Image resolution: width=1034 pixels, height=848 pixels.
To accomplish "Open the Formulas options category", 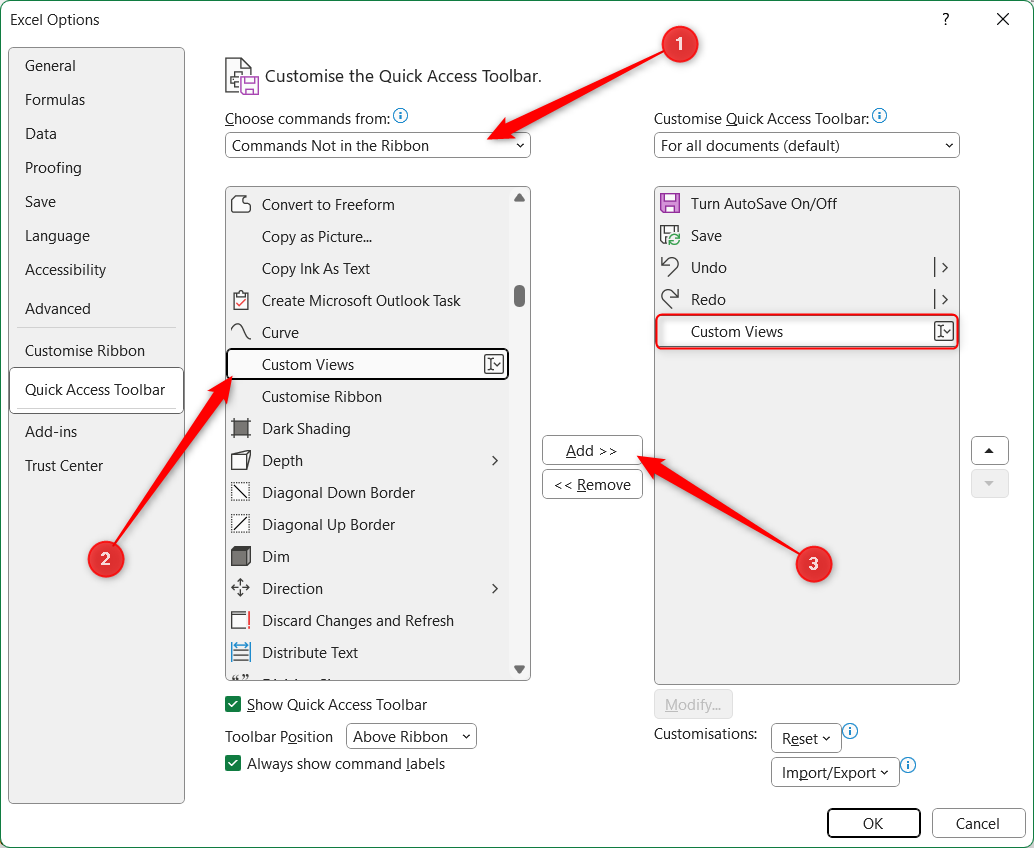I will pyautogui.click(x=96, y=100).
